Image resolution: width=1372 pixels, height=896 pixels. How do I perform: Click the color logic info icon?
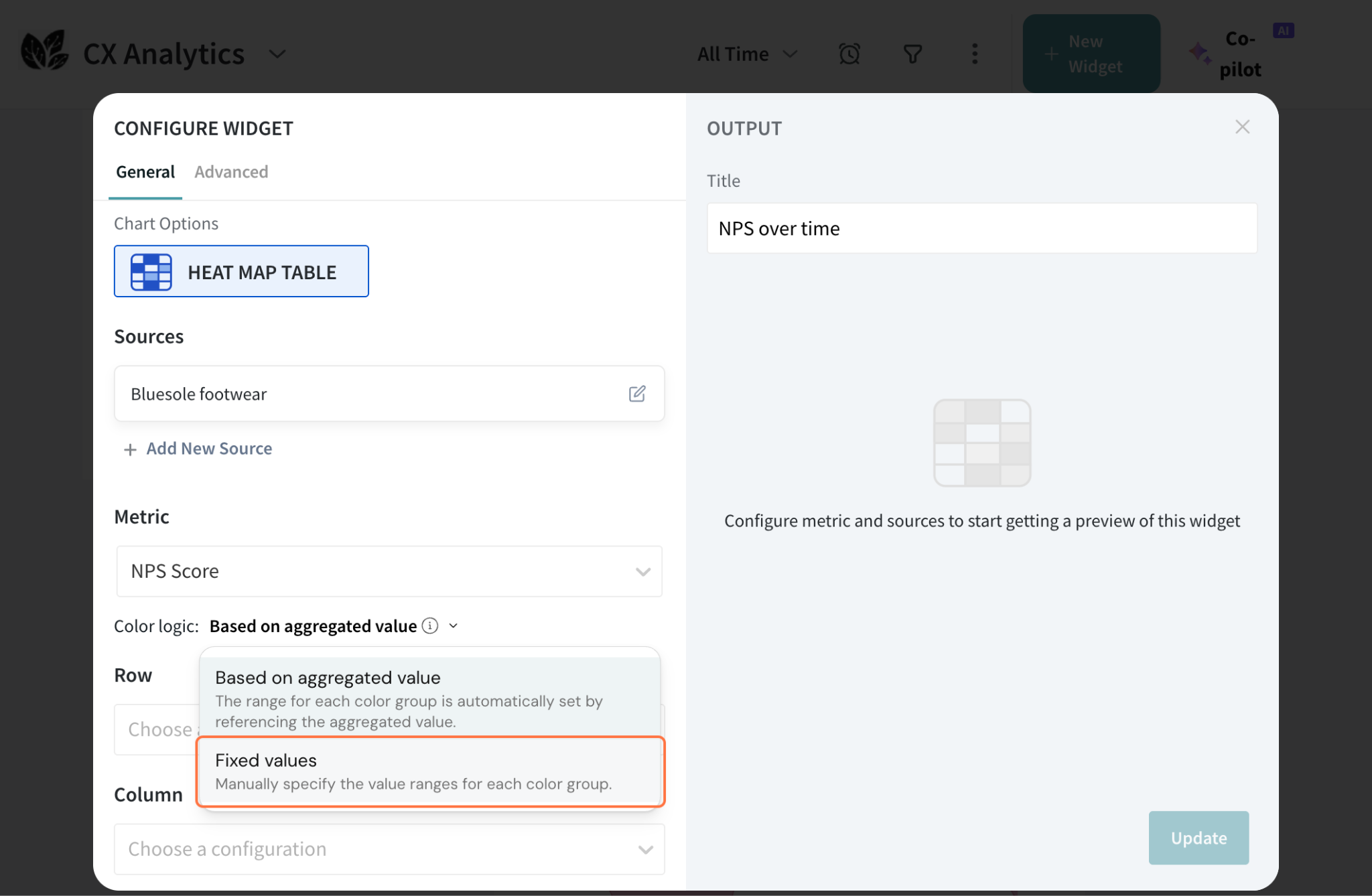point(430,625)
